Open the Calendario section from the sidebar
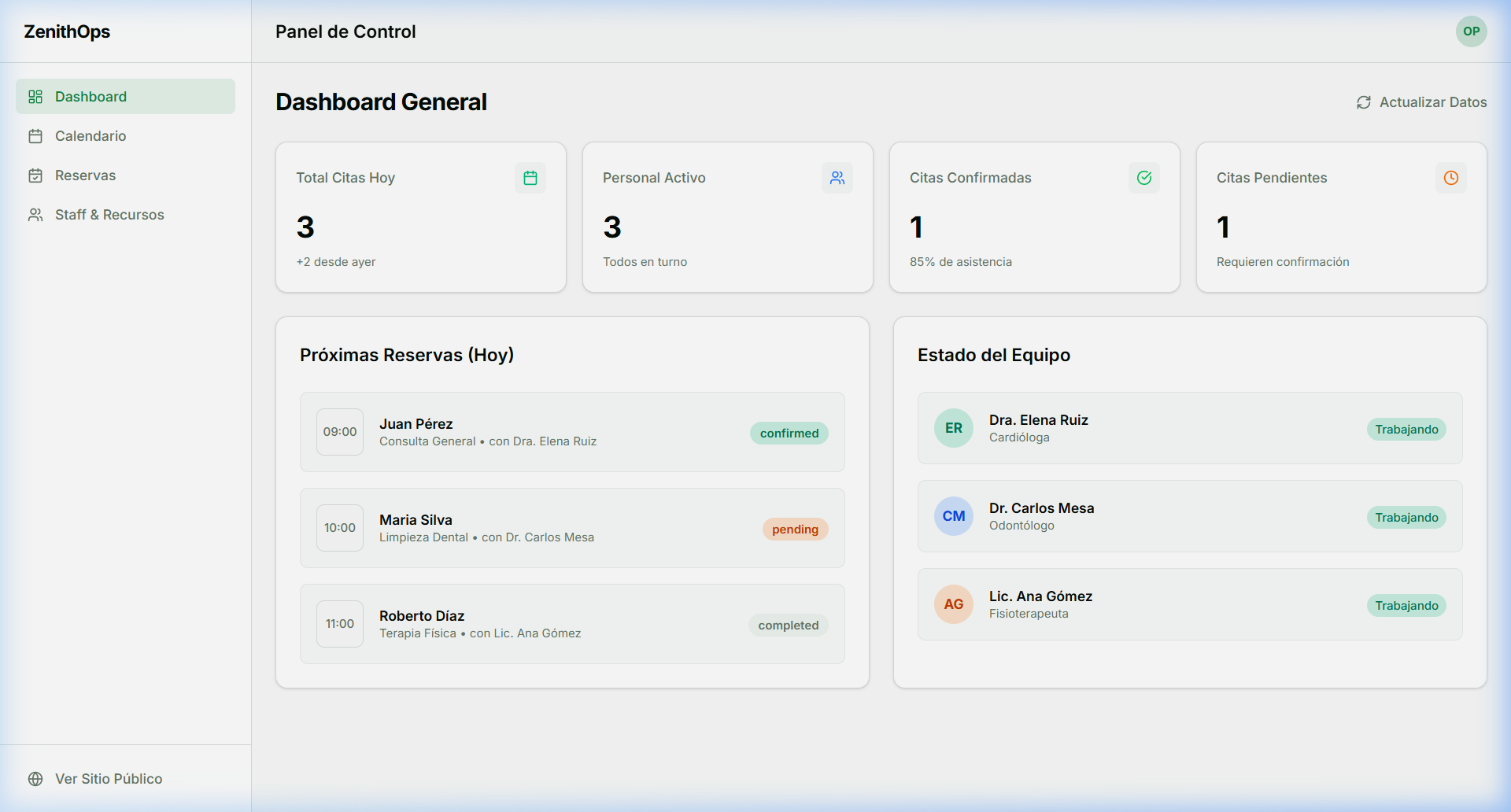1511x812 pixels. pyautogui.click(x=90, y=135)
